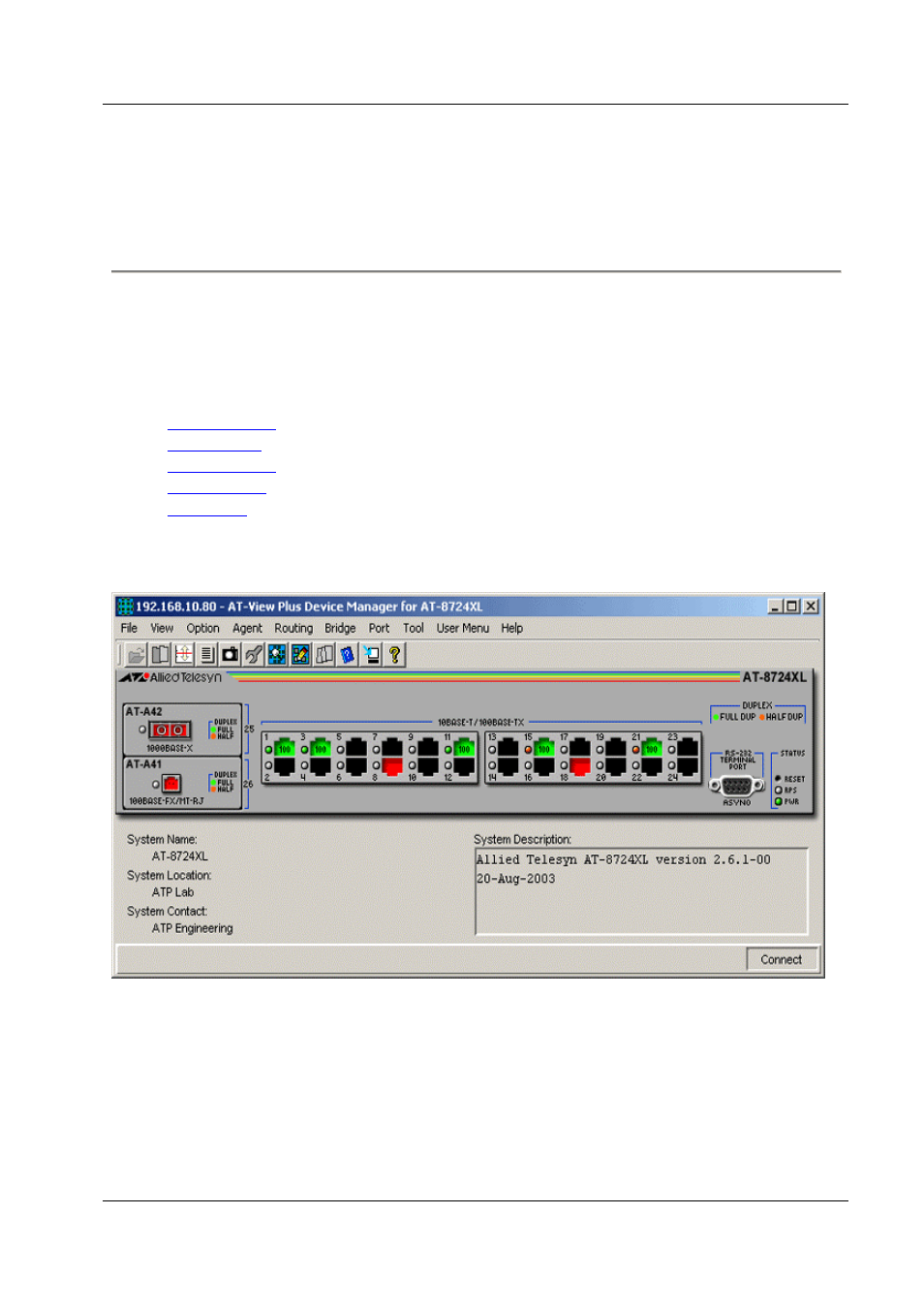
Task: Open the Help menu
Action: [x=512, y=628]
